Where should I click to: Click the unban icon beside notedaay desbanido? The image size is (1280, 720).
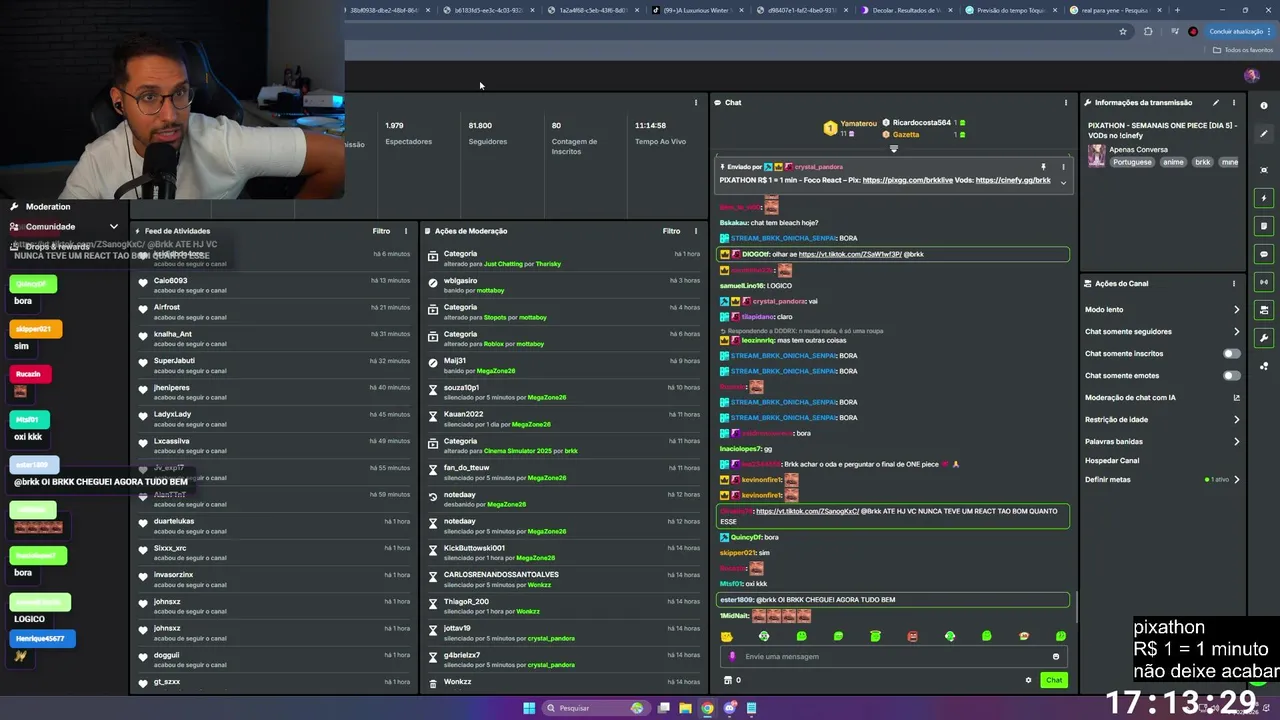pos(433,497)
